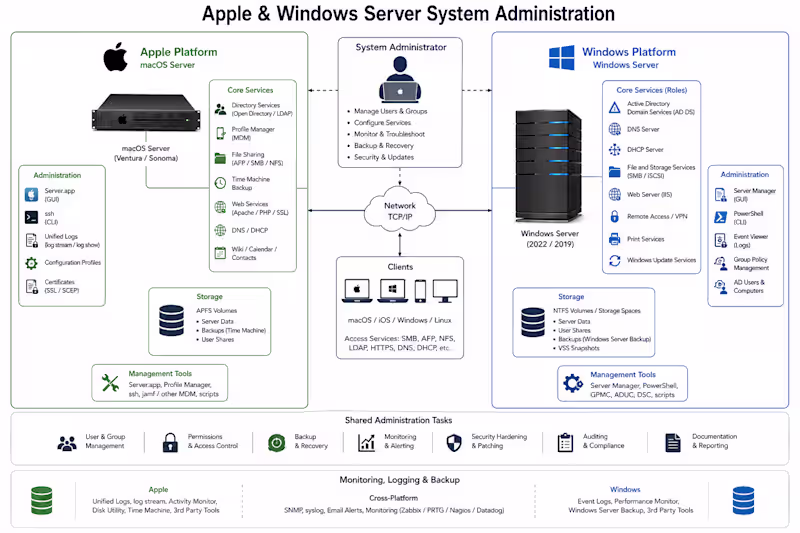Screen dimensions: 800x533
Task: Click the DNS Server globe icon
Action: [x=615, y=129]
